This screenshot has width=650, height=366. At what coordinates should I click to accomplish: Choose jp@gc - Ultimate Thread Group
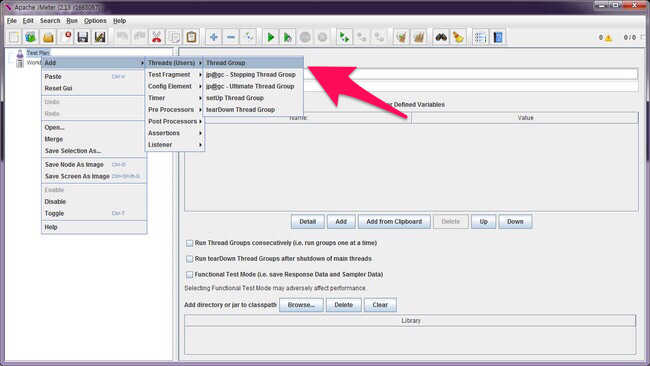click(x=253, y=86)
